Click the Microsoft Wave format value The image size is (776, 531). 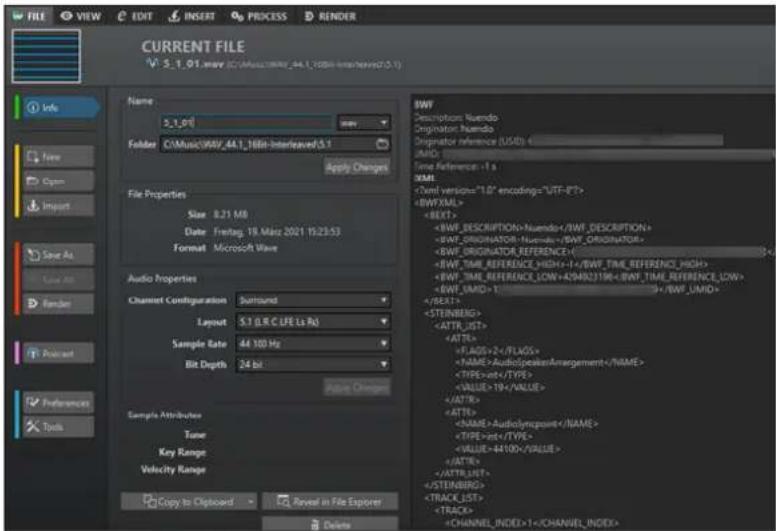(x=245, y=247)
